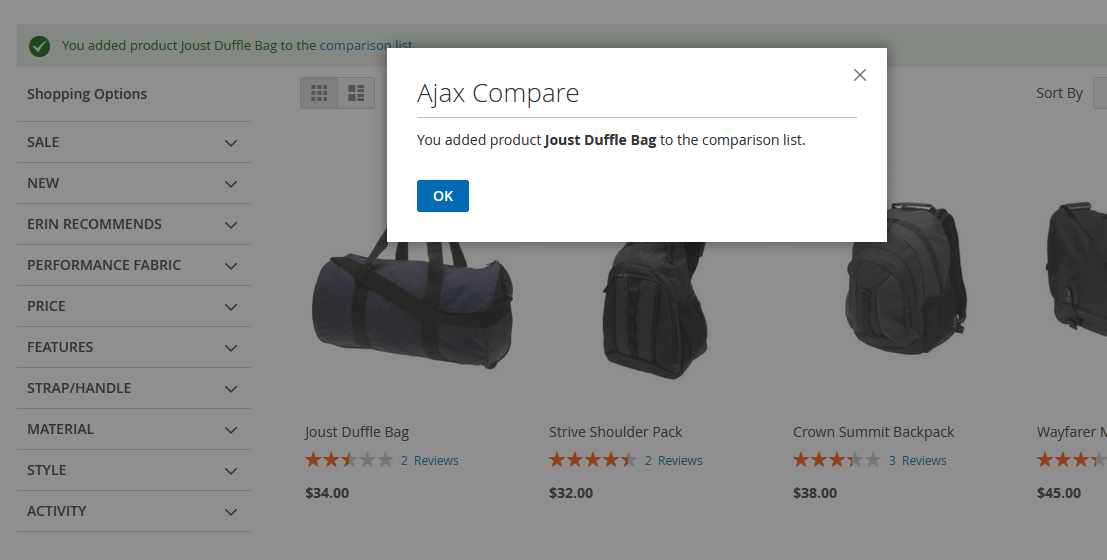The width and height of the screenshot is (1107, 560).
Task: Click OK in the Ajax Compare popup
Action: pyautogui.click(x=442, y=196)
